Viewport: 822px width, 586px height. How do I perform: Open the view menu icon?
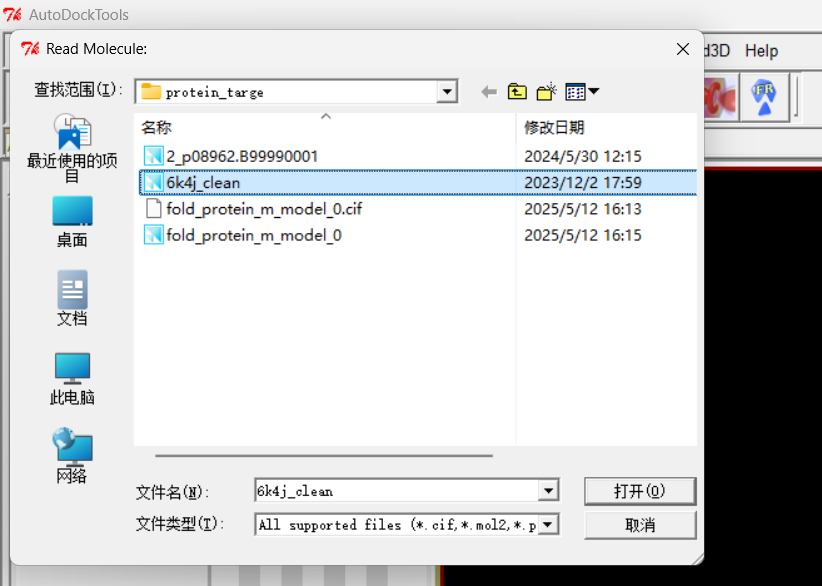tap(582, 92)
